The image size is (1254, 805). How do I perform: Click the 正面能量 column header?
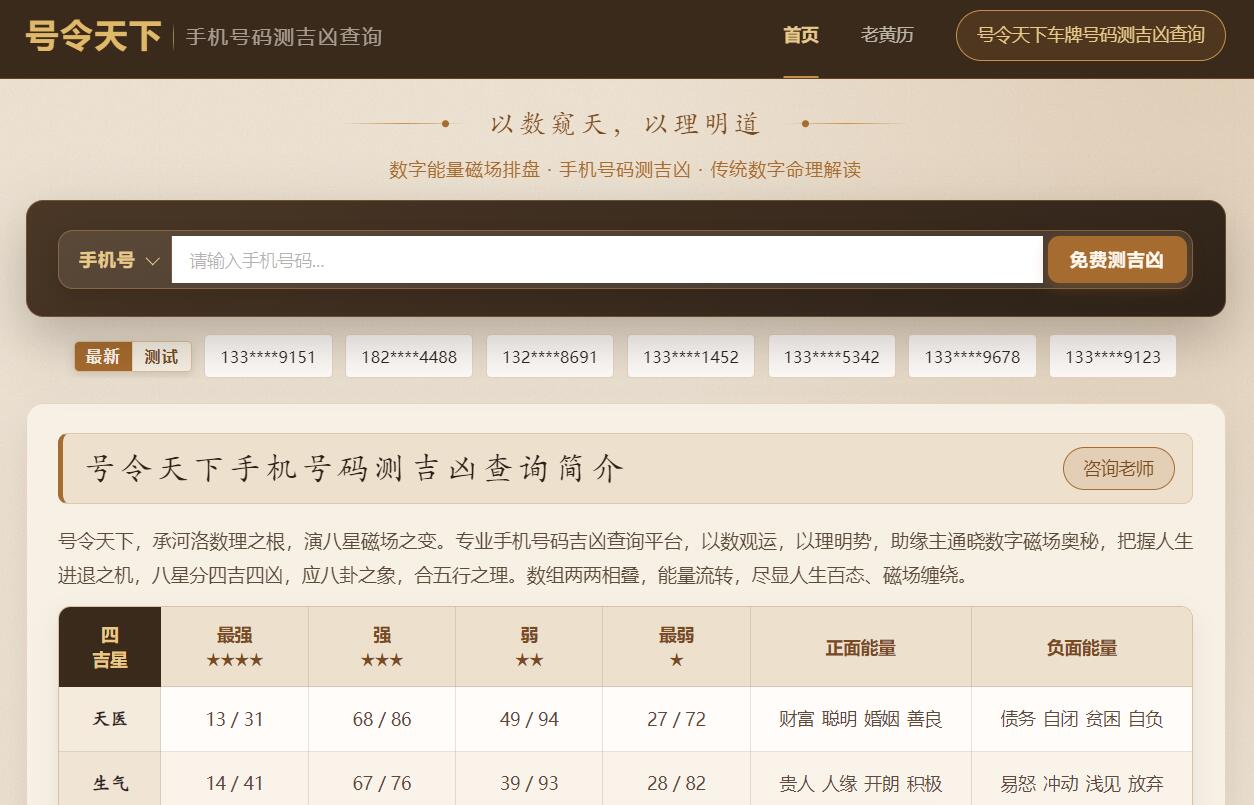861,647
